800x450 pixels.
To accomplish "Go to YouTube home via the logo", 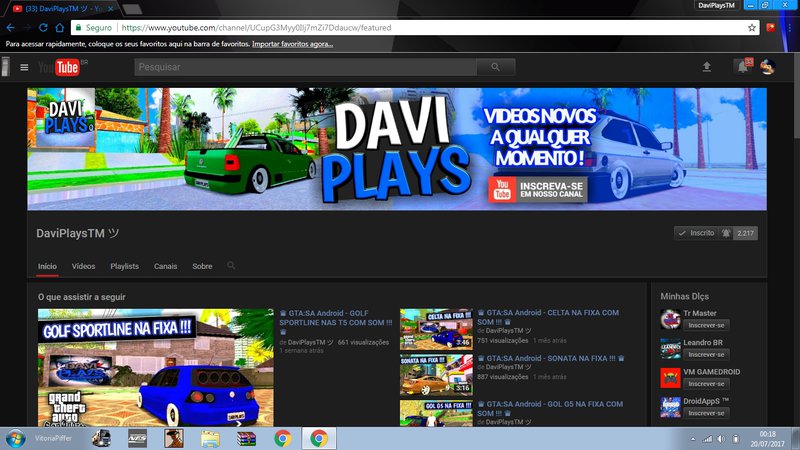I will click(x=59, y=67).
